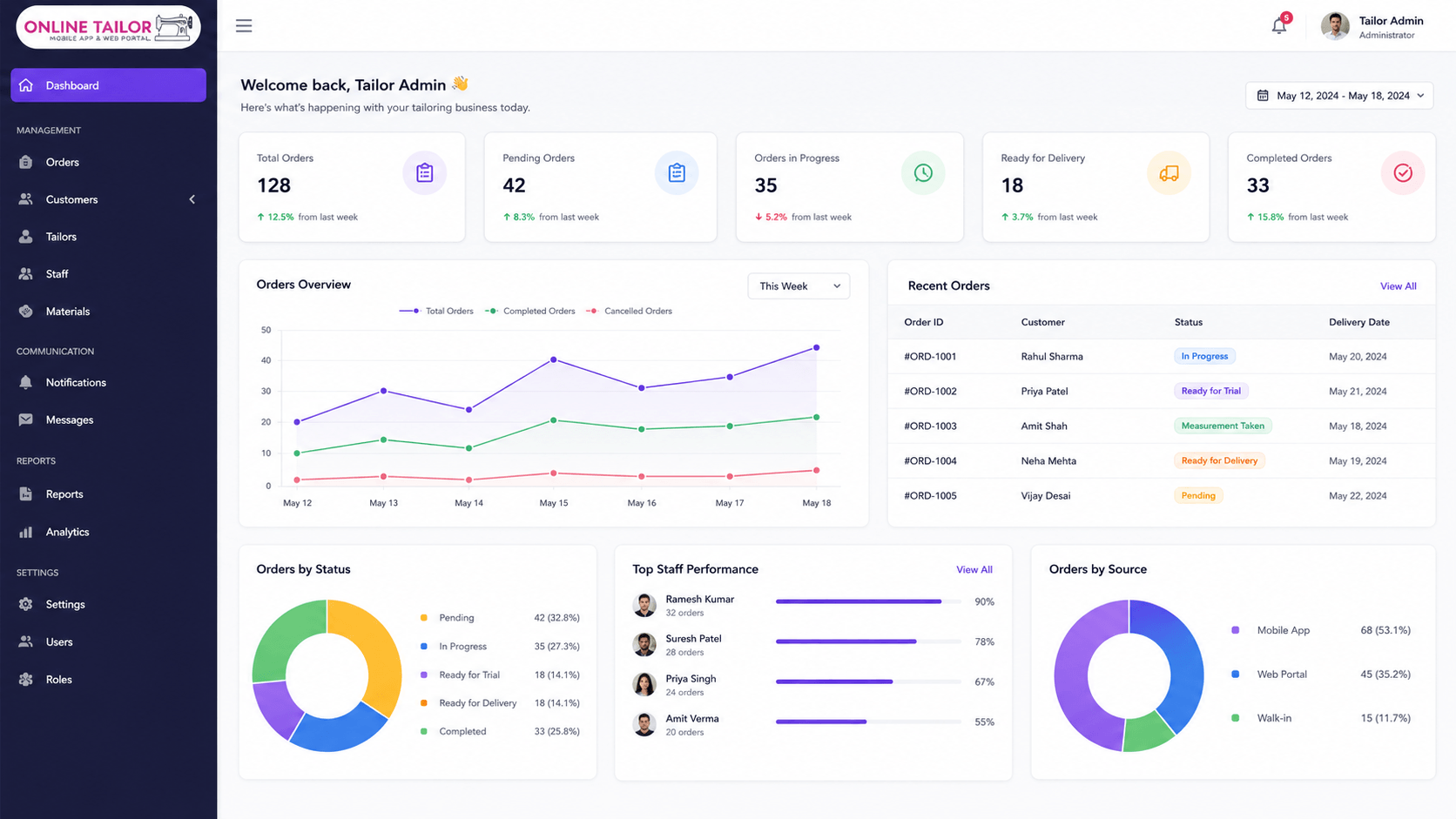The width and height of the screenshot is (1456, 819).
Task: Click delivery date May 22, 2024
Action: (1358, 496)
